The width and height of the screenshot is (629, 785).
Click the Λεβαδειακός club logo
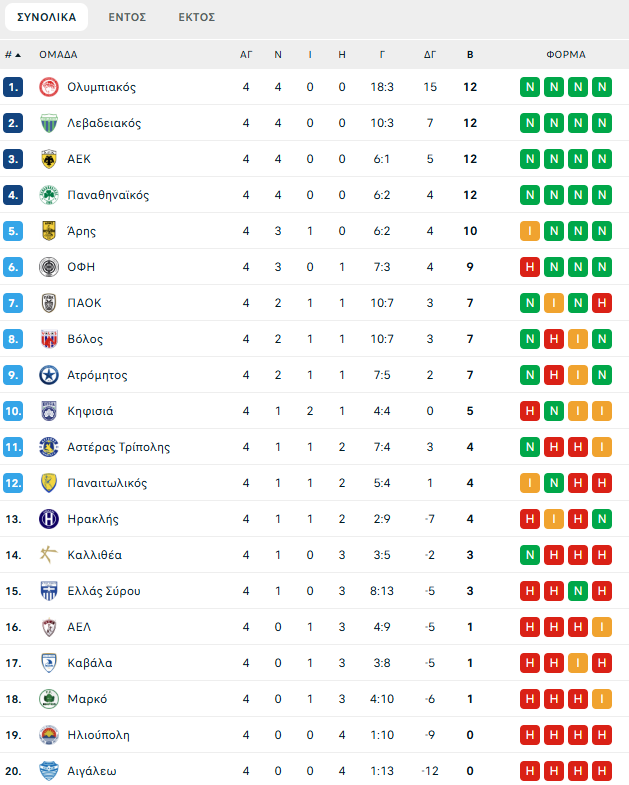pos(48,123)
